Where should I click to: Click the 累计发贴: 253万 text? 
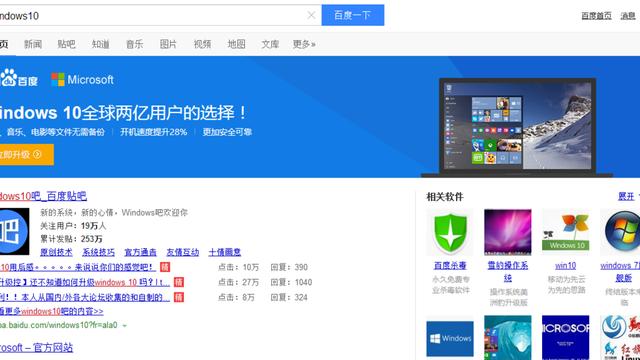71,239
